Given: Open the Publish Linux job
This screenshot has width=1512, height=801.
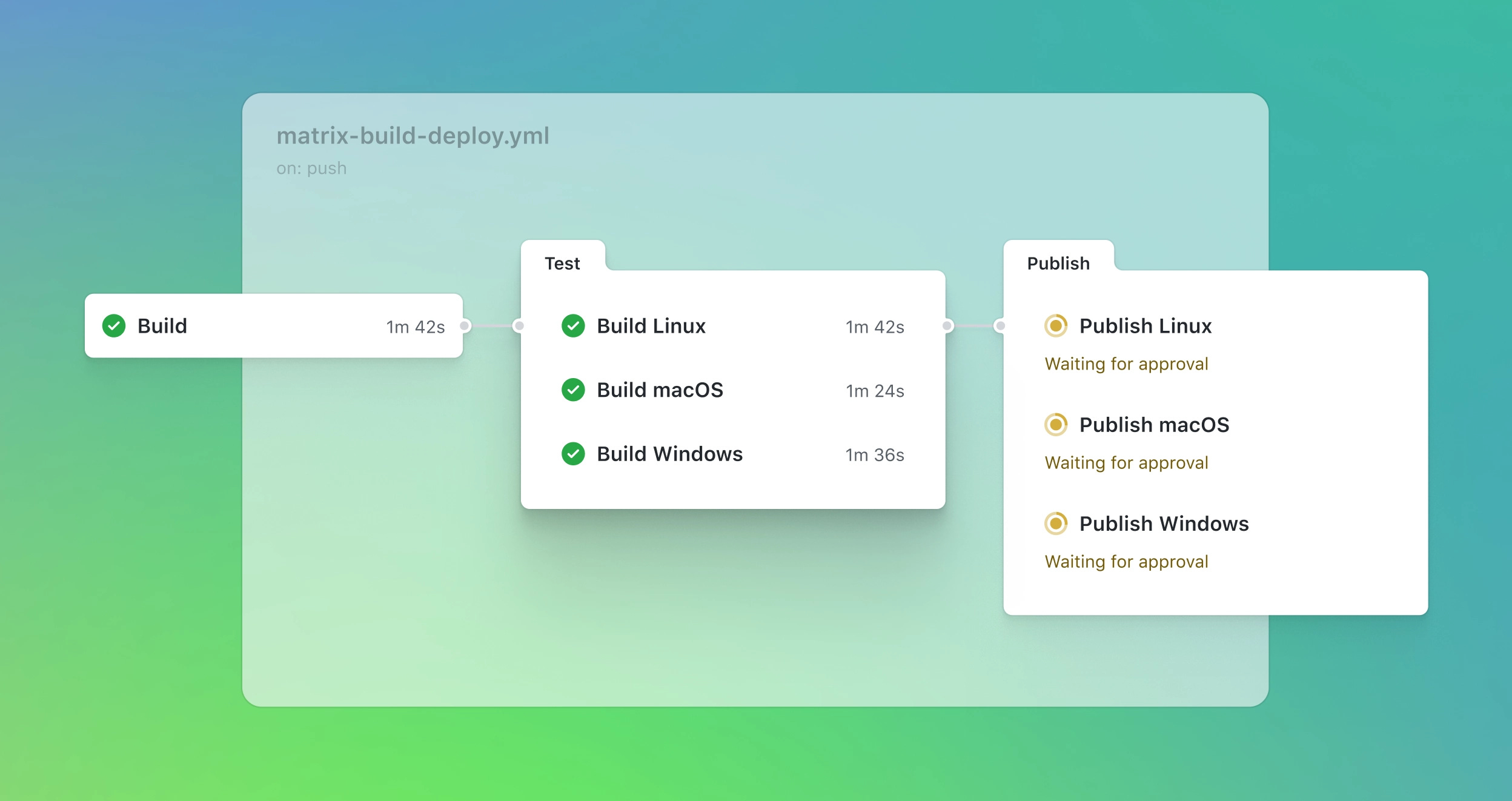Looking at the screenshot, I should click(x=1145, y=326).
